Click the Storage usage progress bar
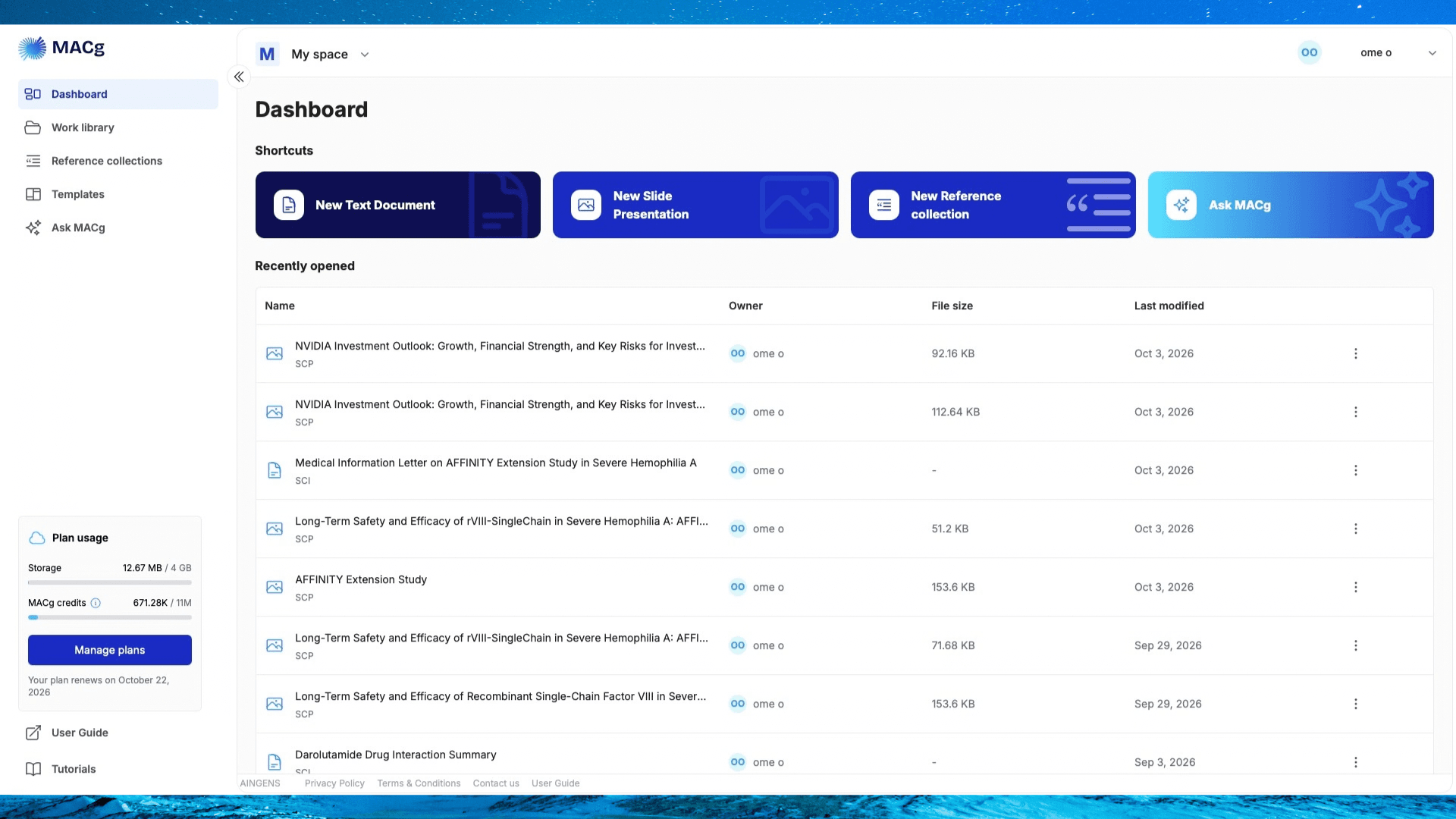 click(110, 582)
